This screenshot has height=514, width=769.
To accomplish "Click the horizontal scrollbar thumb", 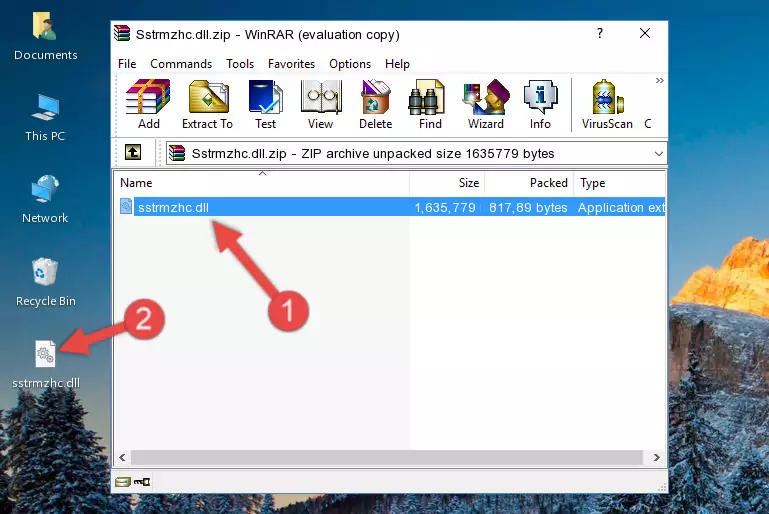I will coord(387,457).
